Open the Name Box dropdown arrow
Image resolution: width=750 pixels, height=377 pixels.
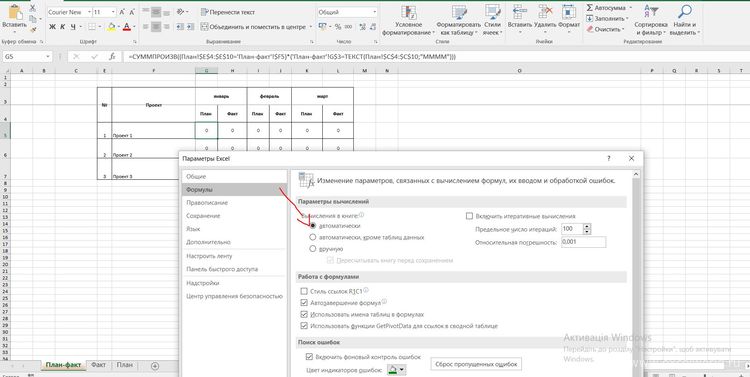(x=48, y=56)
